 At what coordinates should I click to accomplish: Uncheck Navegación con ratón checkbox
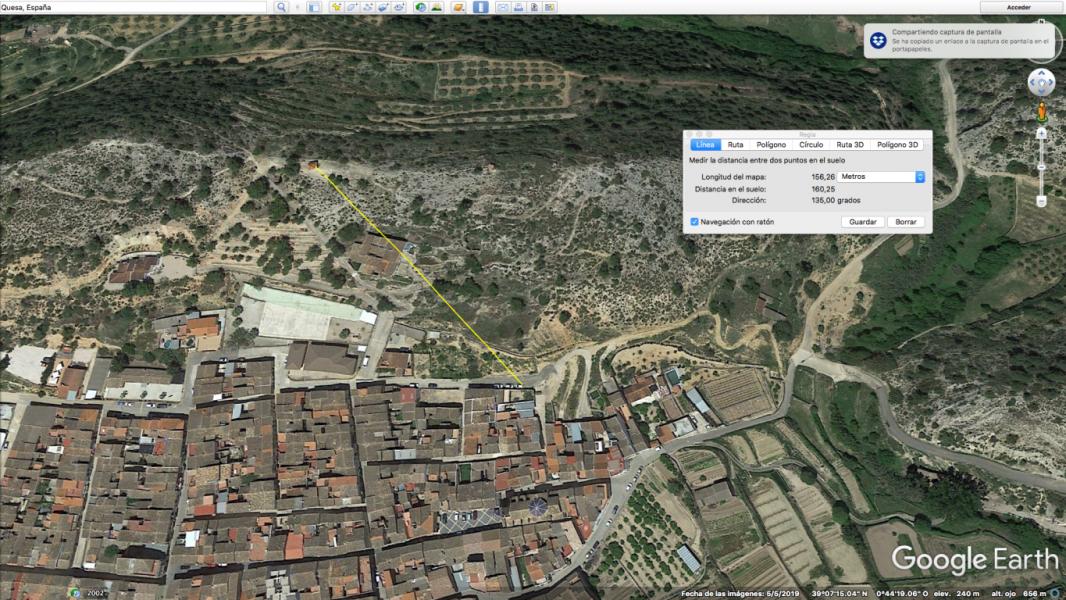(x=695, y=222)
